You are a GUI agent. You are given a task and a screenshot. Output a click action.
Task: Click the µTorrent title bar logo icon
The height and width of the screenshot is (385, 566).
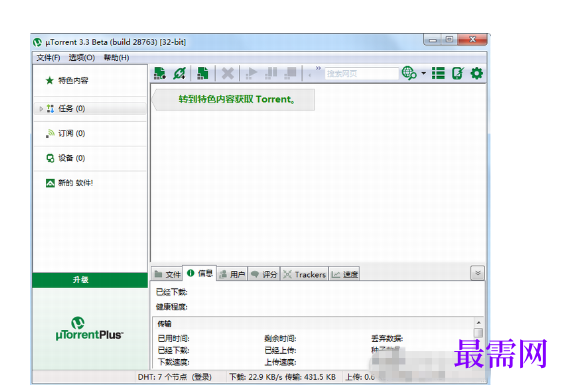pyautogui.click(x=38, y=42)
